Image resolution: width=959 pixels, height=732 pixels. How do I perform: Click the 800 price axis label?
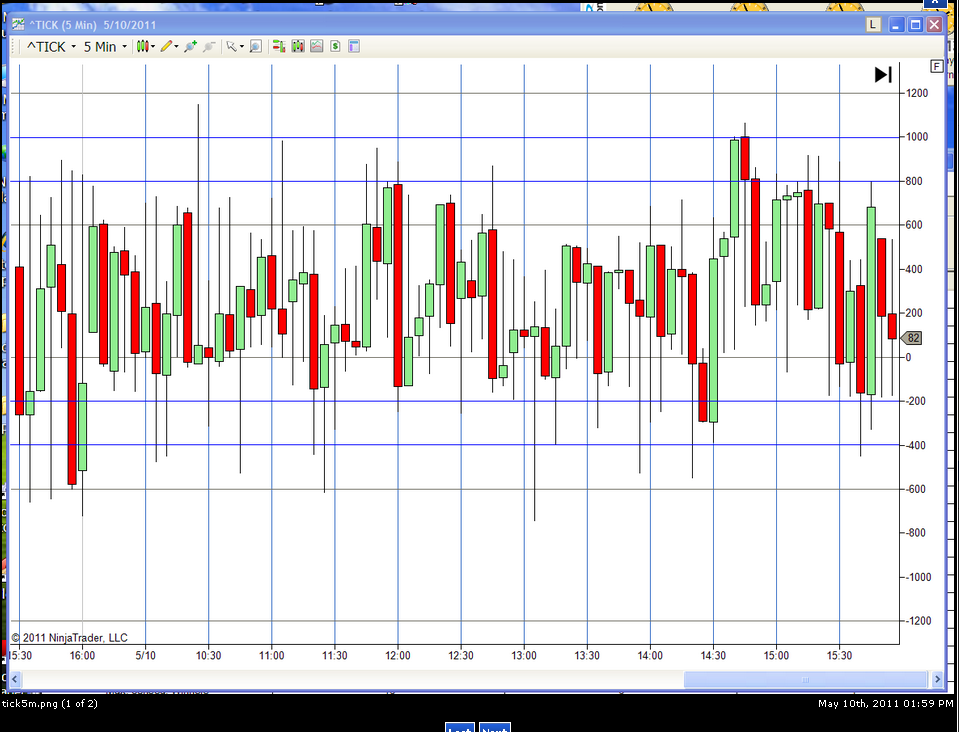[914, 181]
